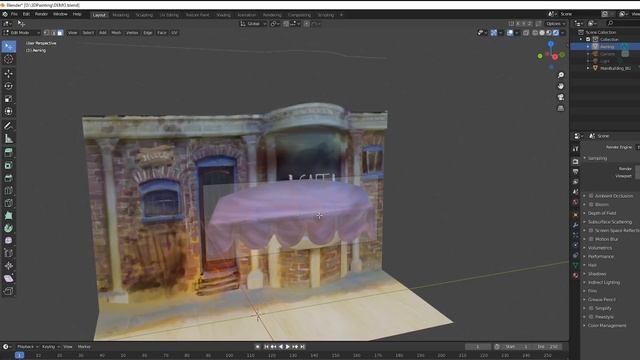
Task: Open the Edit Mode dropdown
Action: (x=22, y=33)
